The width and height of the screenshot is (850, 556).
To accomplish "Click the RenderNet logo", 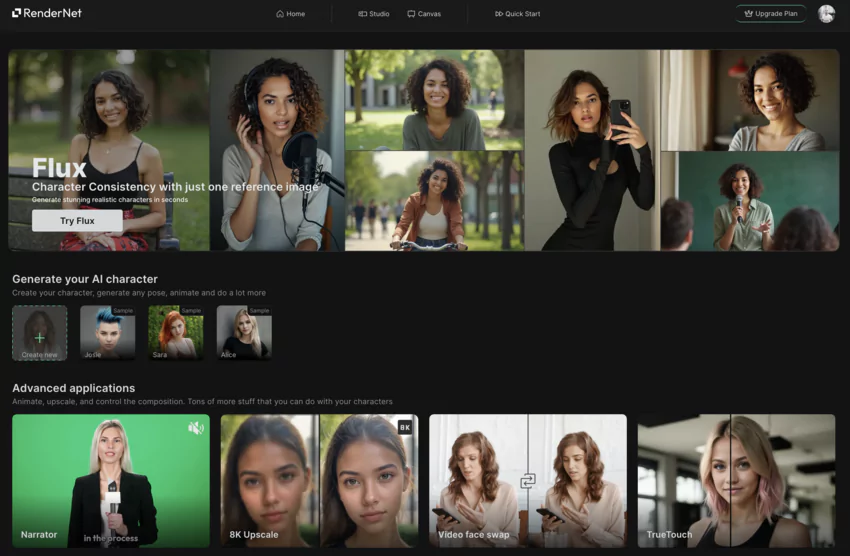I will [47, 13].
